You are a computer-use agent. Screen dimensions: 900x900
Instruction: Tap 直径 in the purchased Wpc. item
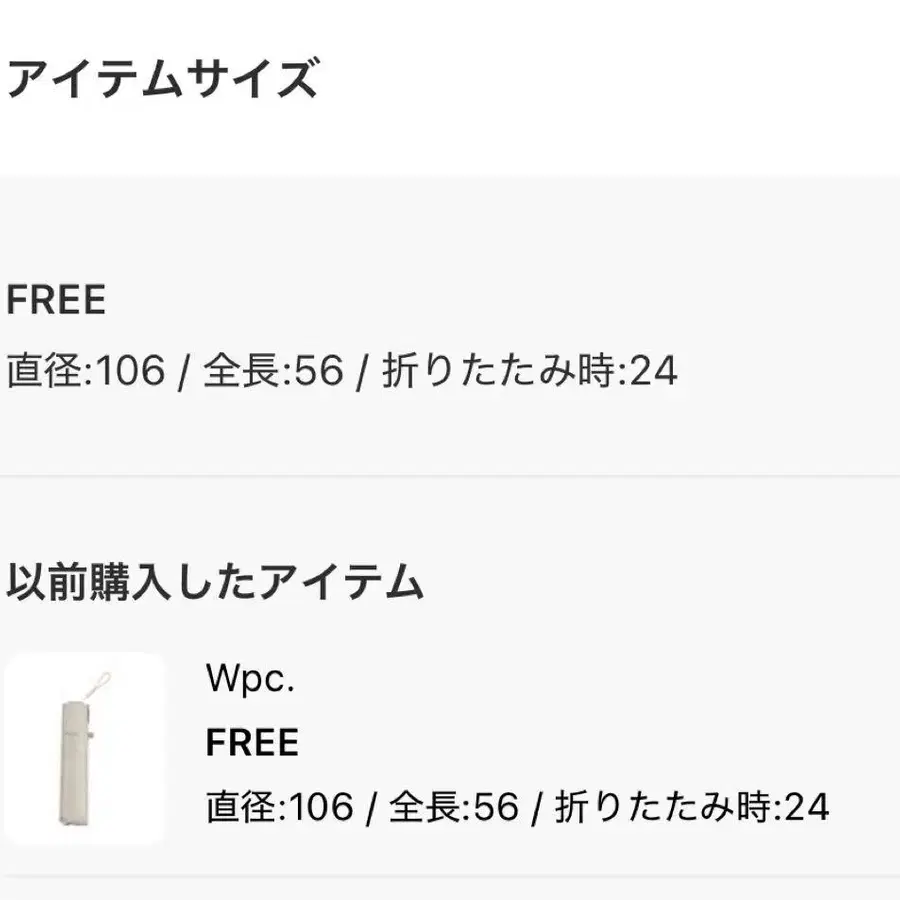coord(242,806)
